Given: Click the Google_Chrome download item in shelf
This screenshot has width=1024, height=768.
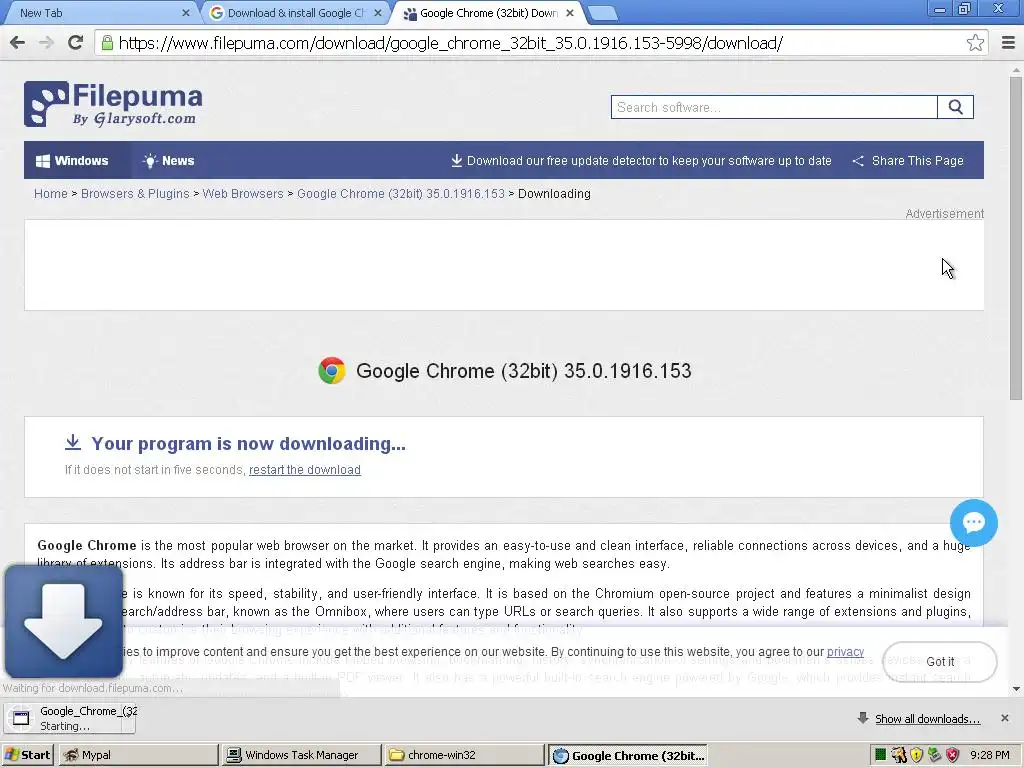Looking at the screenshot, I should coord(70,718).
